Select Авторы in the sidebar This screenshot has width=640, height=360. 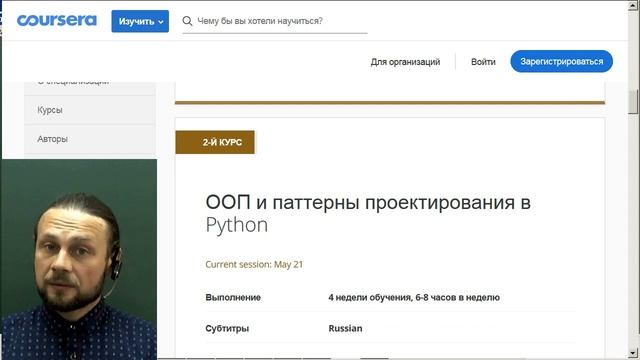[x=90, y=139]
